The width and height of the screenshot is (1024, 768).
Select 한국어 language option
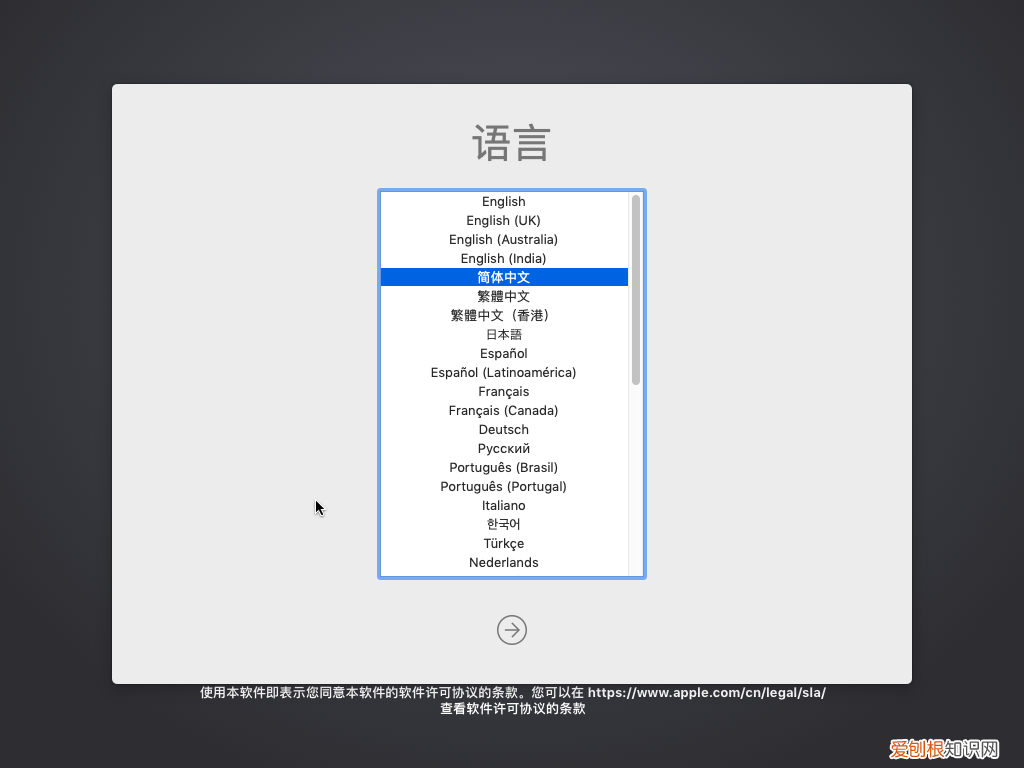point(504,525)
